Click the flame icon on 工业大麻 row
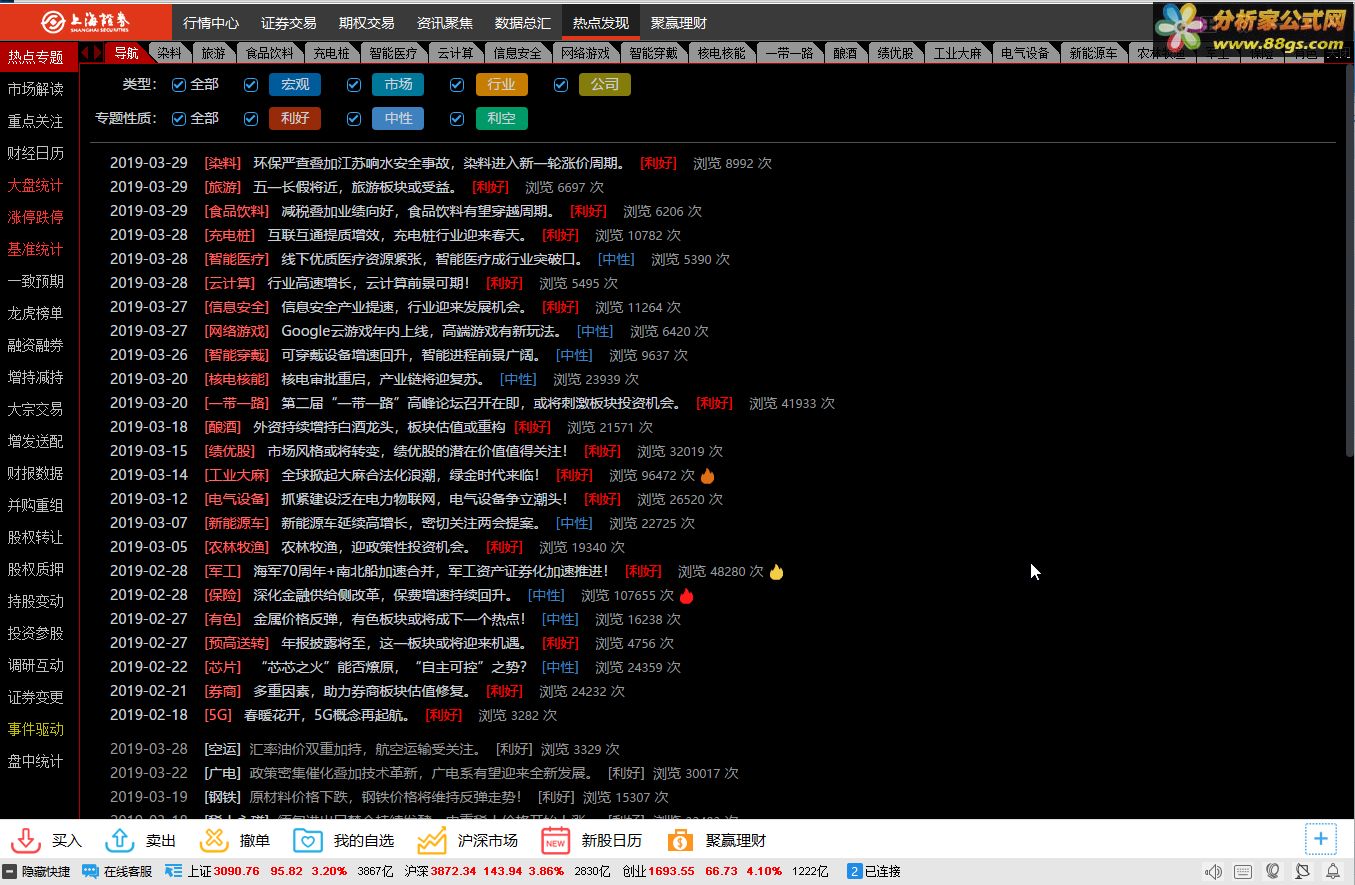 pyautogui.click(x=708, y=476)
